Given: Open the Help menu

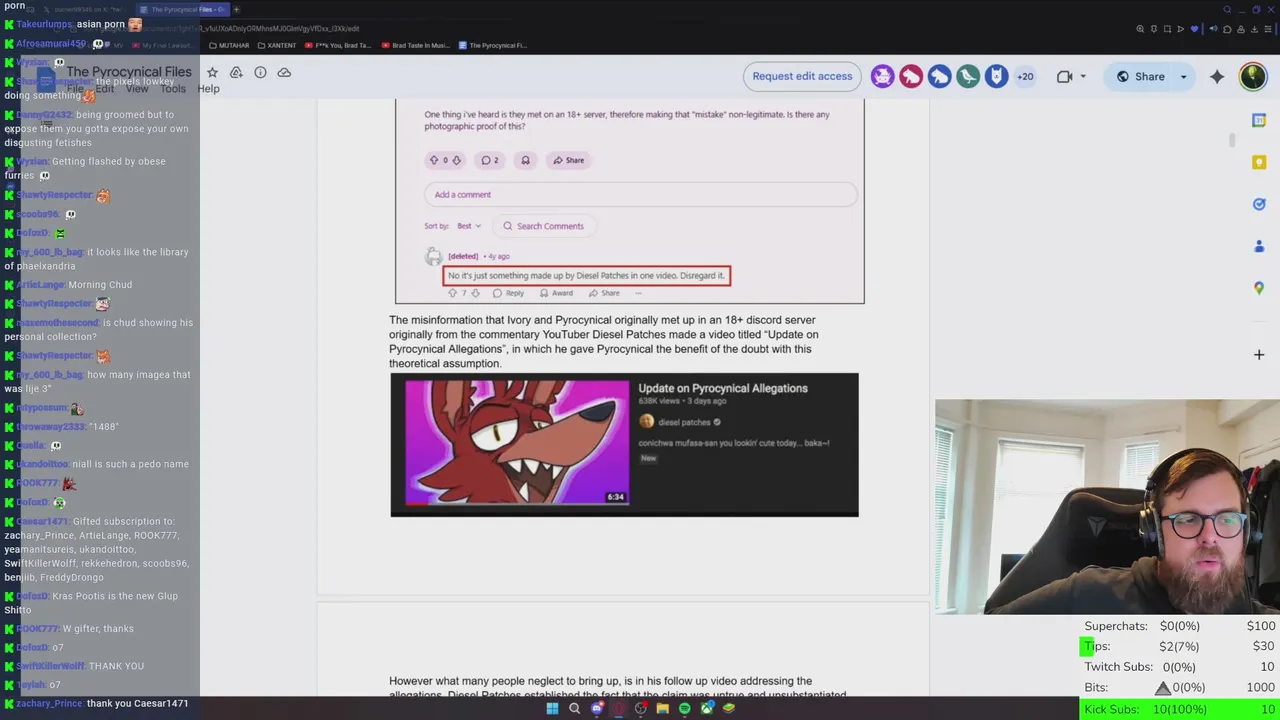Looking at the screenshot, I should [x=208, y=89].
